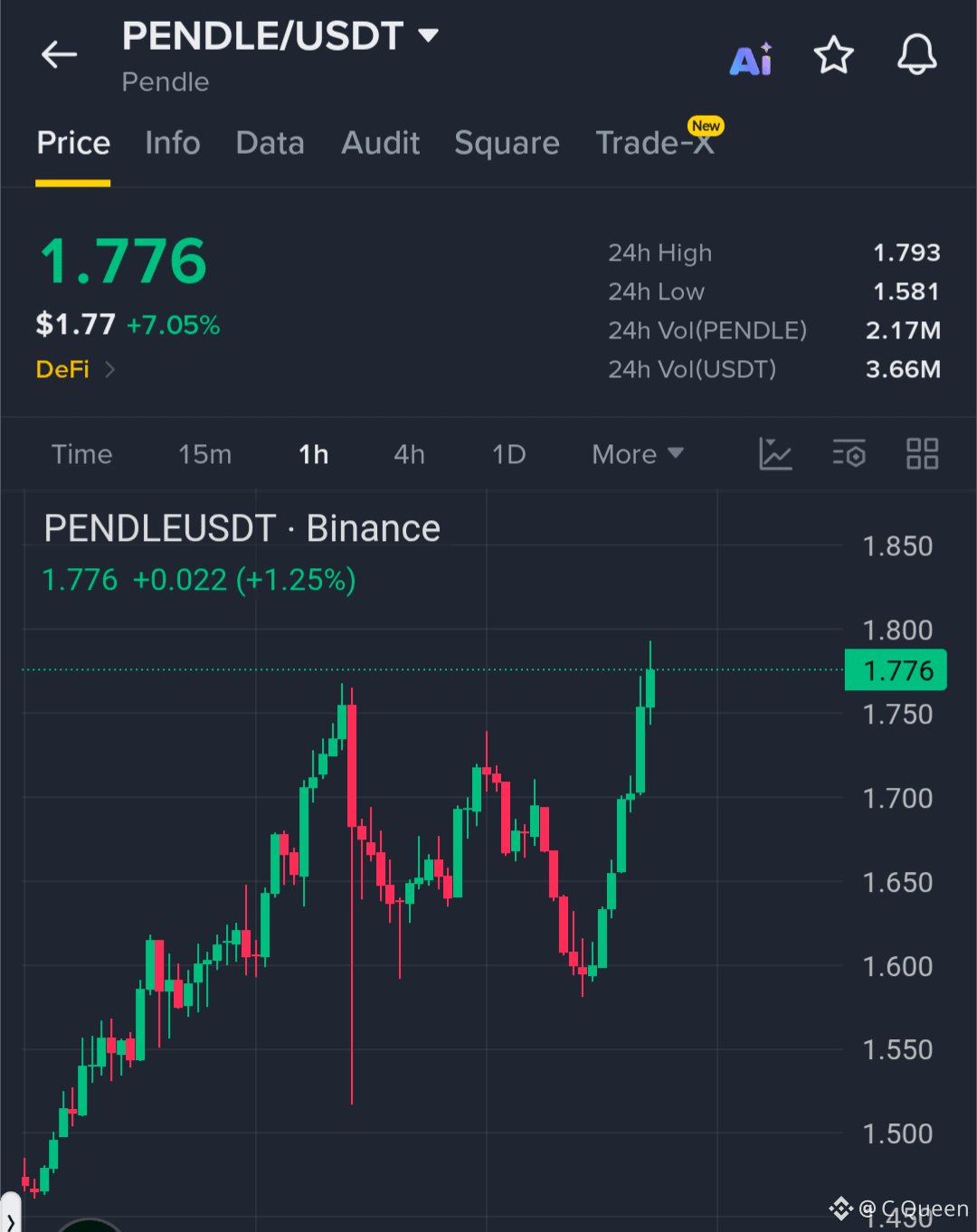This screenshot has width=977, height=1232.
Task: Switch to the Info tab
Action: point(173,143)
